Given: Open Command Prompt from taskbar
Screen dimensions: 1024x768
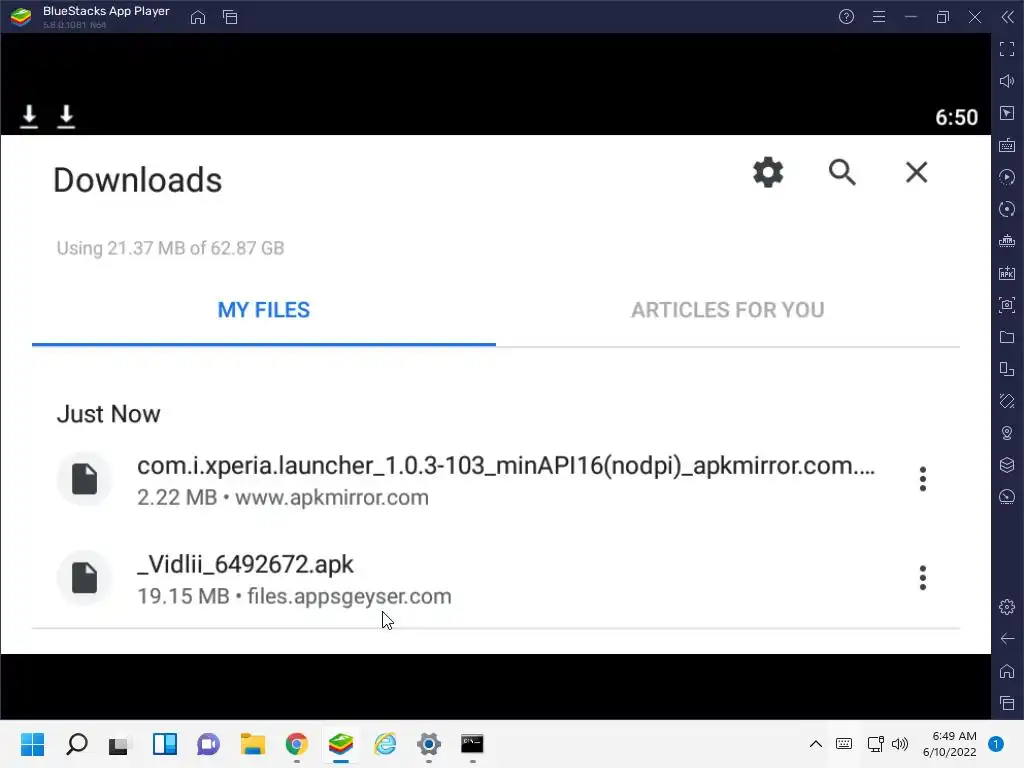Looking at the screenshot, I should point(472,744).
